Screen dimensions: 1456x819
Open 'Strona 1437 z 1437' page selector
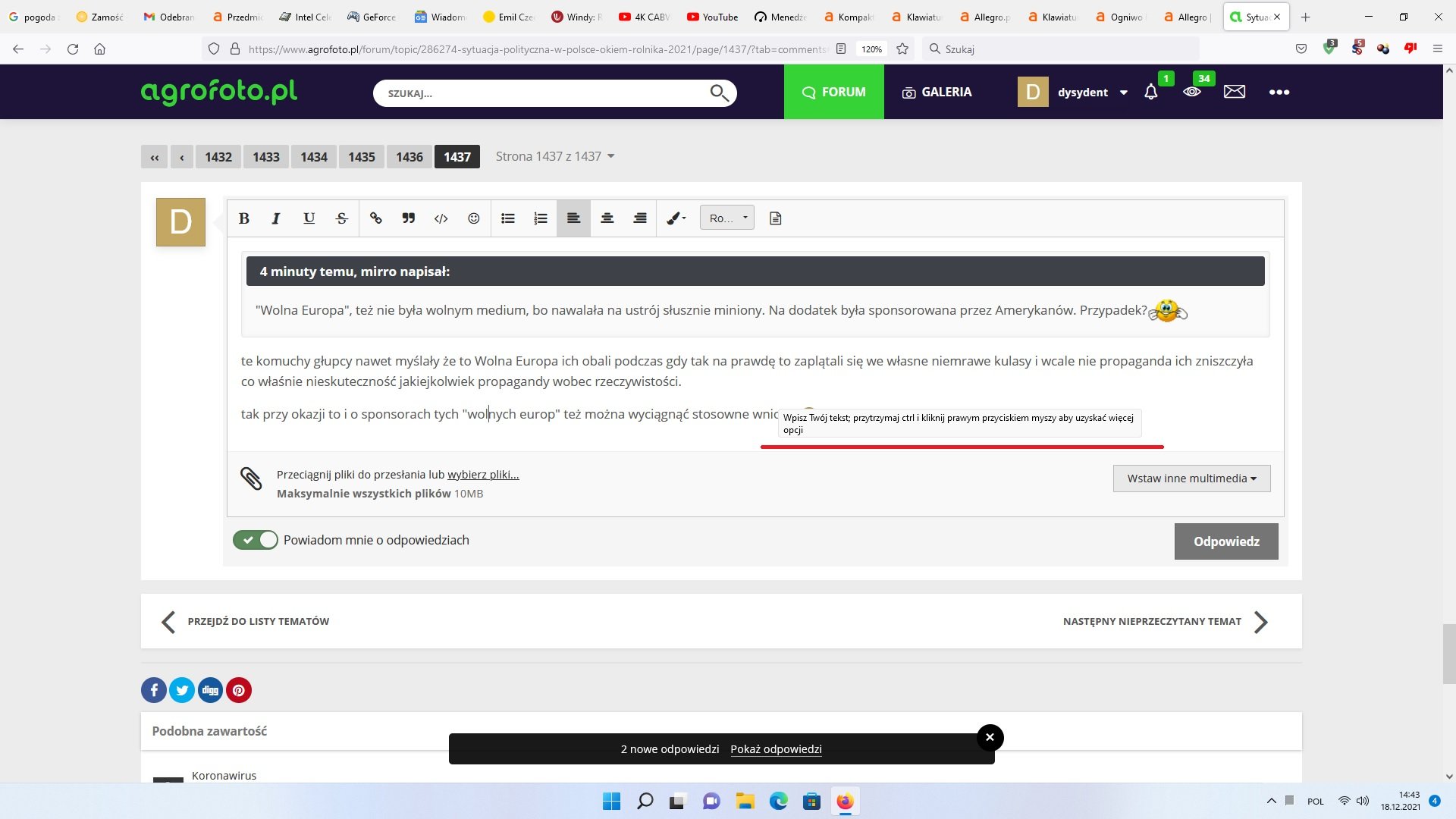click(554, 156)
